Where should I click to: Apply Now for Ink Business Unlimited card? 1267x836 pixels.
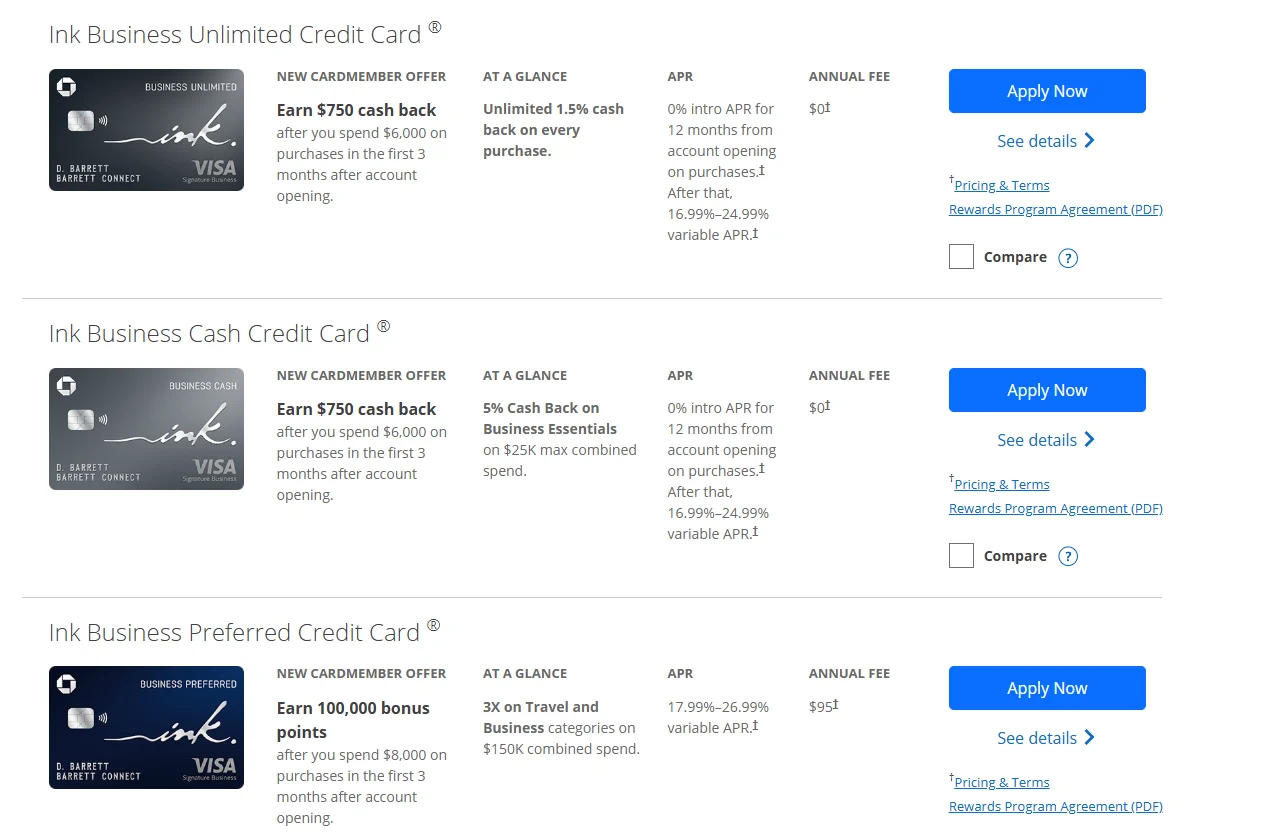coord(1047,91)
